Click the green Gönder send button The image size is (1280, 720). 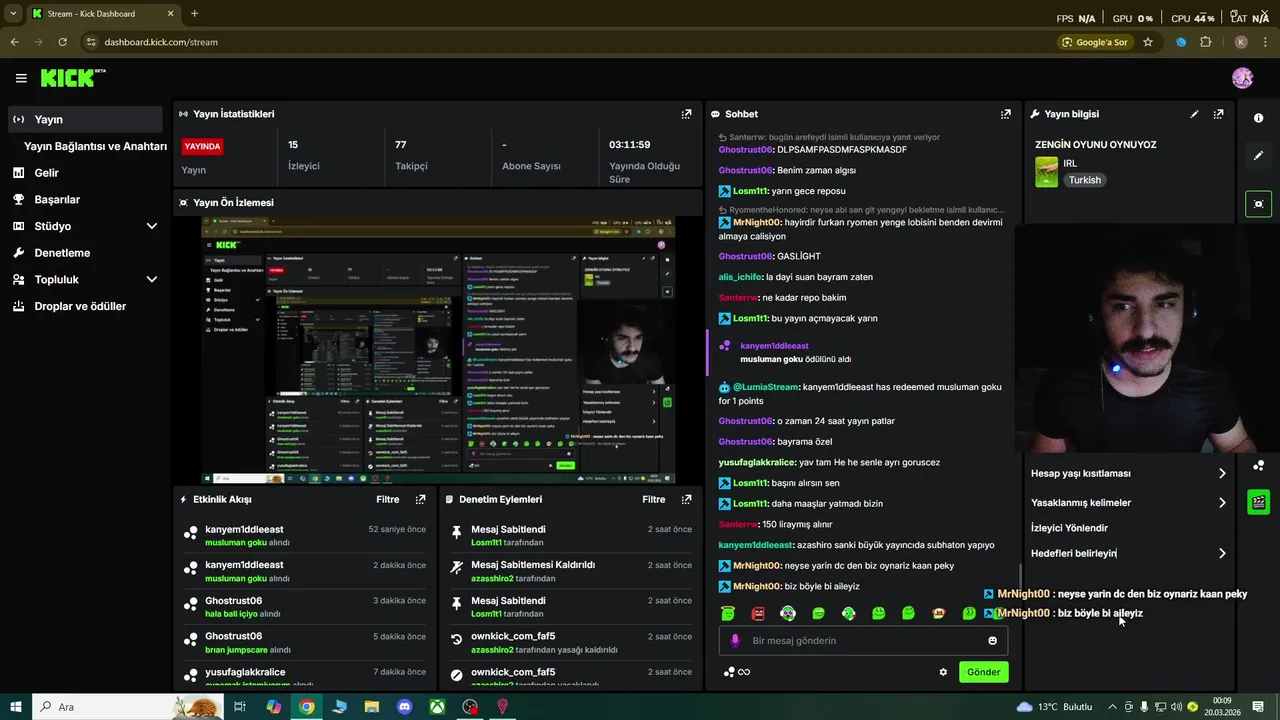[x=983, y=672]
